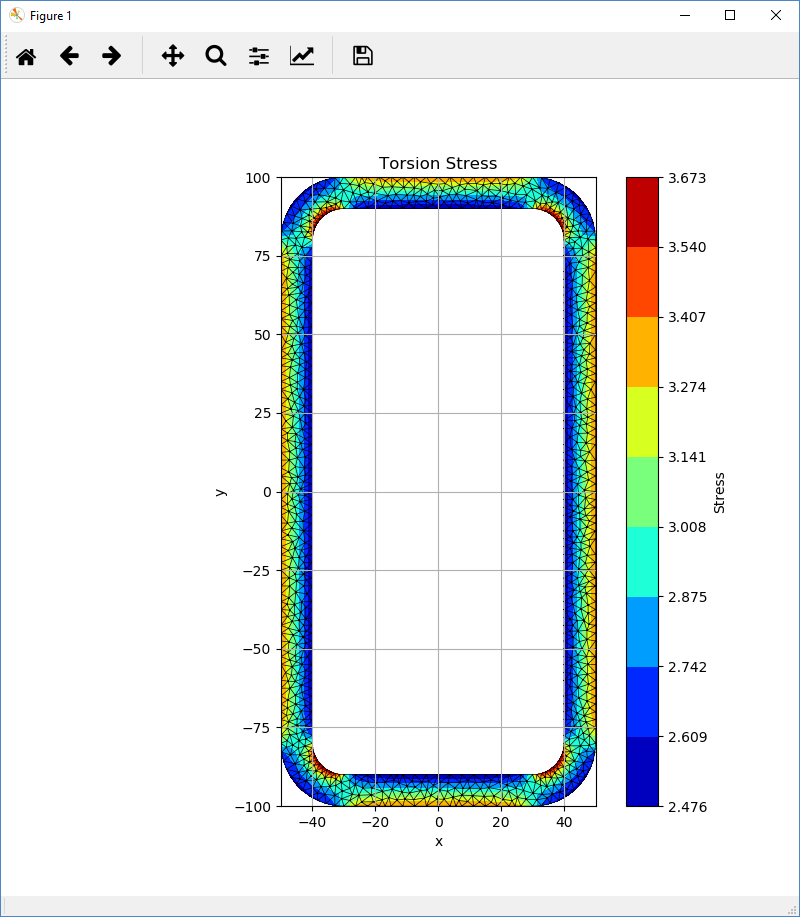Click the dark red colorbar segment
Screen dimensions: 800x917
(642, 212)
